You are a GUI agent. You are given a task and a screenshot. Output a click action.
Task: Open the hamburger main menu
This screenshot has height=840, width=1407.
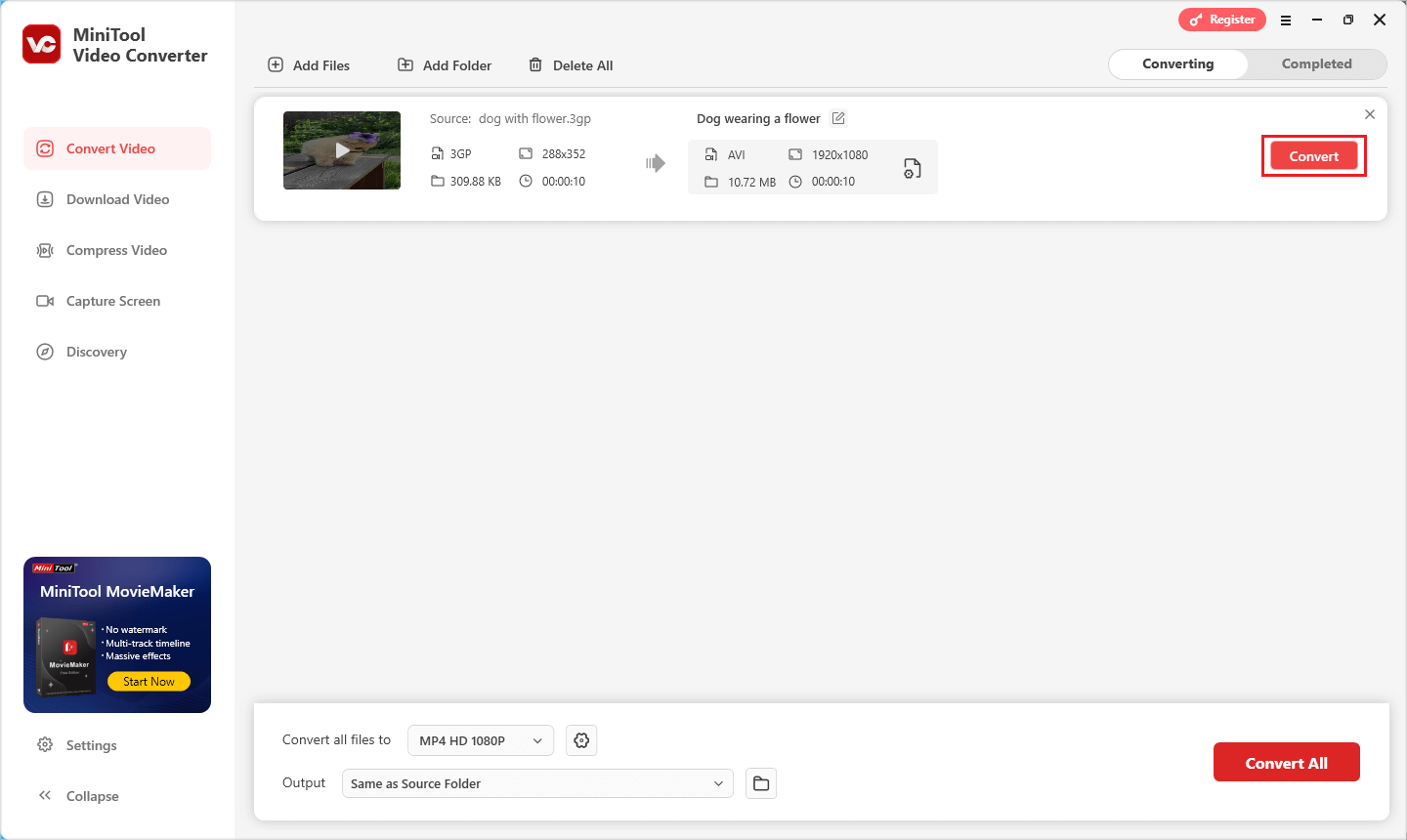coord(1286,20)
